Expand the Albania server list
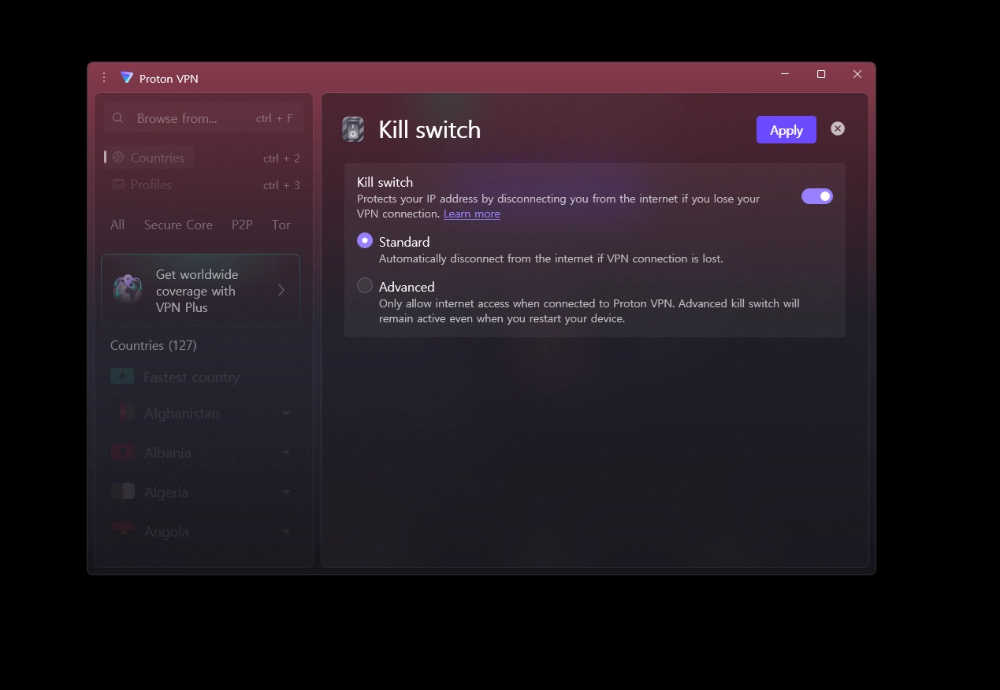This screenshot has height=690, width=1000. click(286, 453)
